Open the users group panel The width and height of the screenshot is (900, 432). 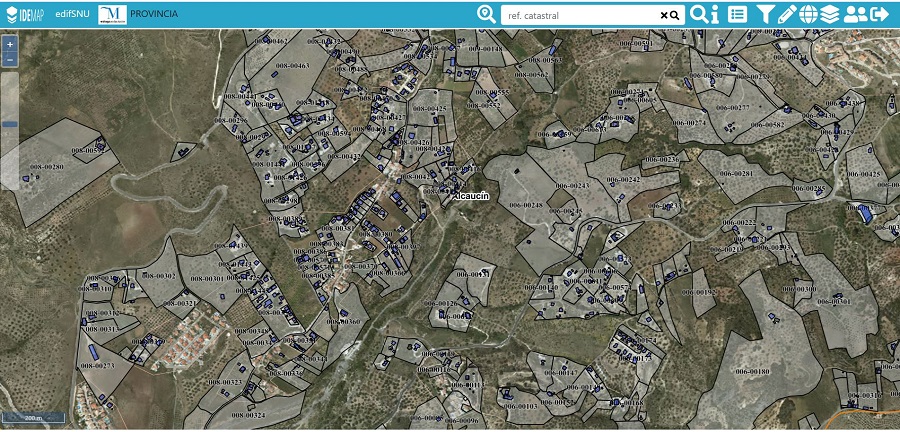(855, 14)
